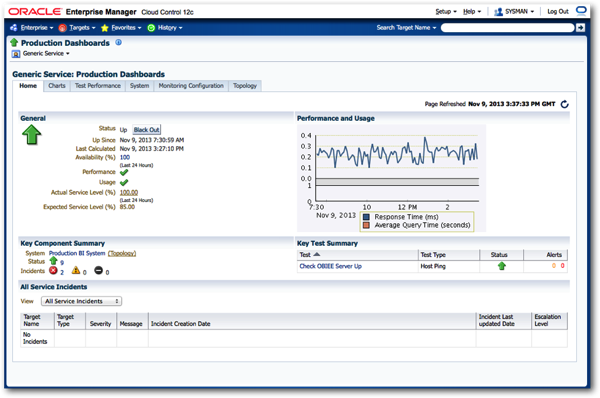
Task: Open the Monitoring Configuration tab
Action: point(191,86)
